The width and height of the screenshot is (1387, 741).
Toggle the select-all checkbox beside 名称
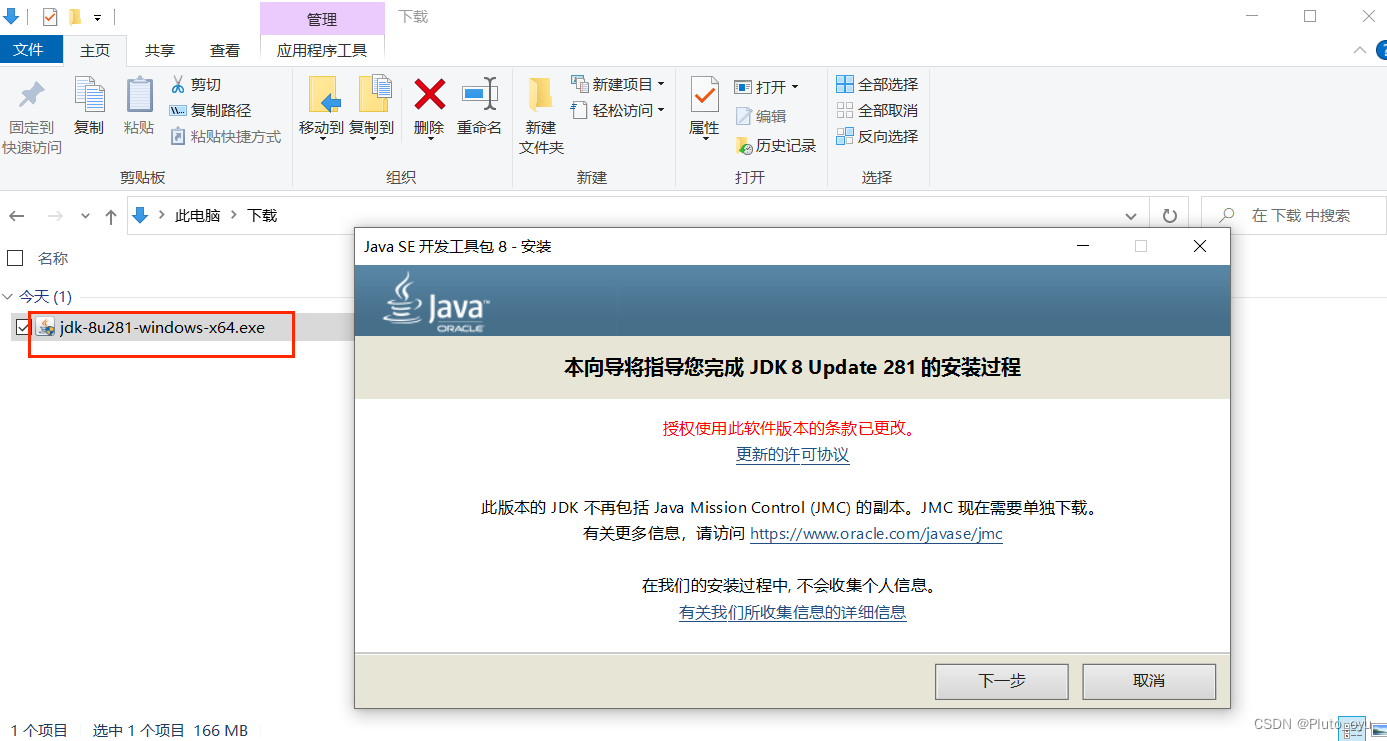point(15,257)
